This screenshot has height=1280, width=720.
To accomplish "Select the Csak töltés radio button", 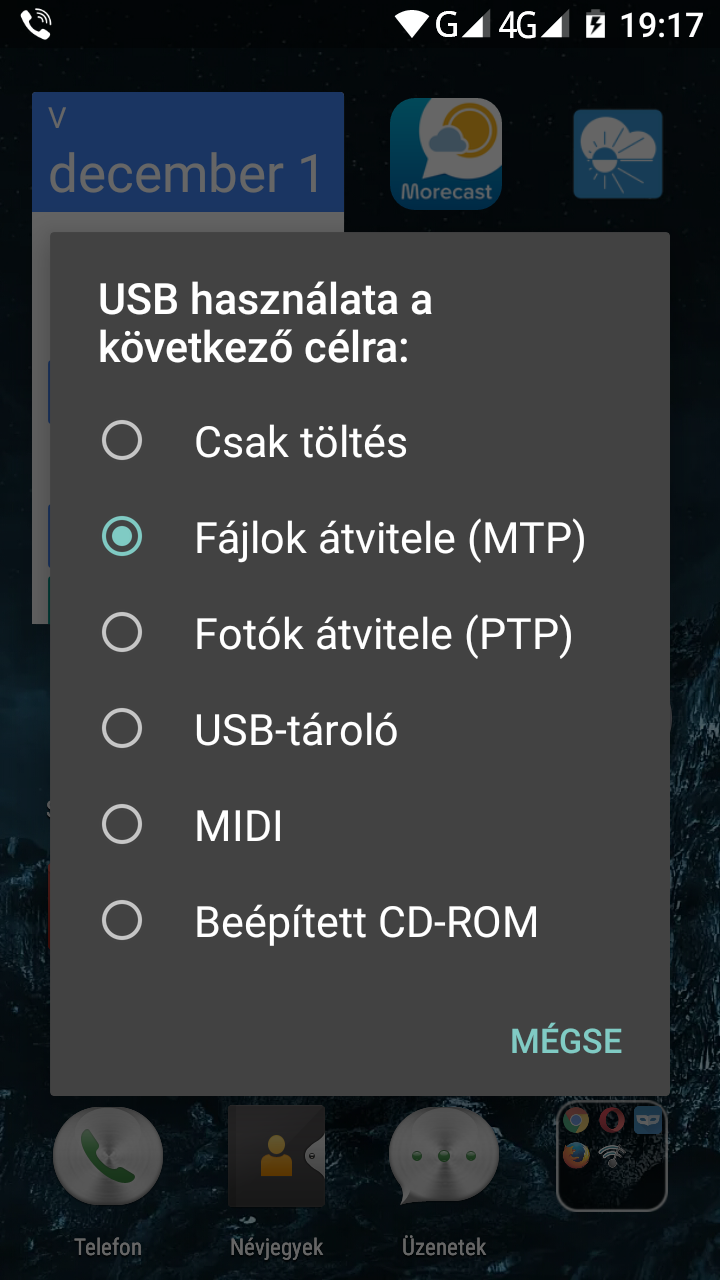I will (x=122, y=441).
